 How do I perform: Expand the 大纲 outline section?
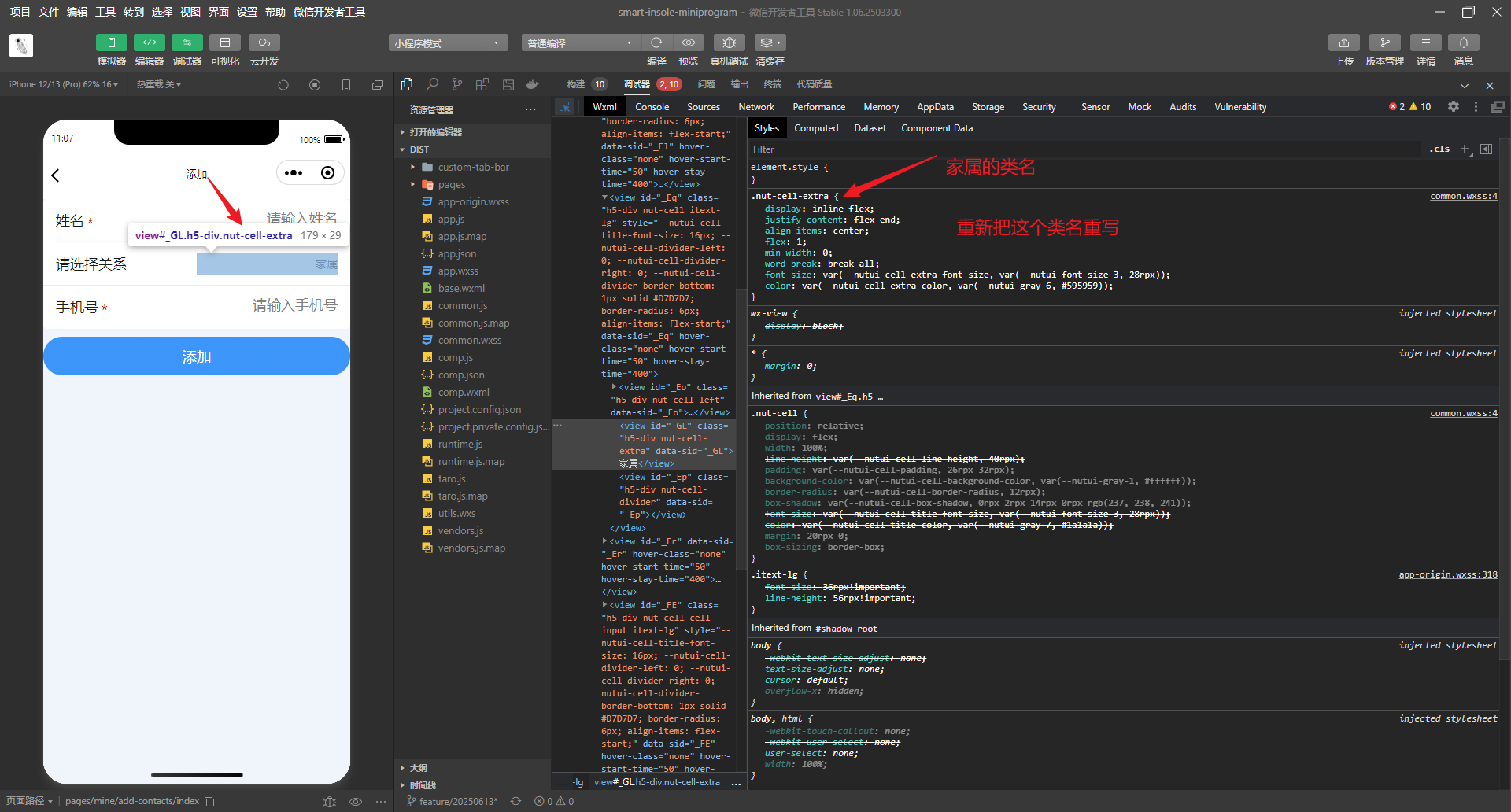click(418, 768)
